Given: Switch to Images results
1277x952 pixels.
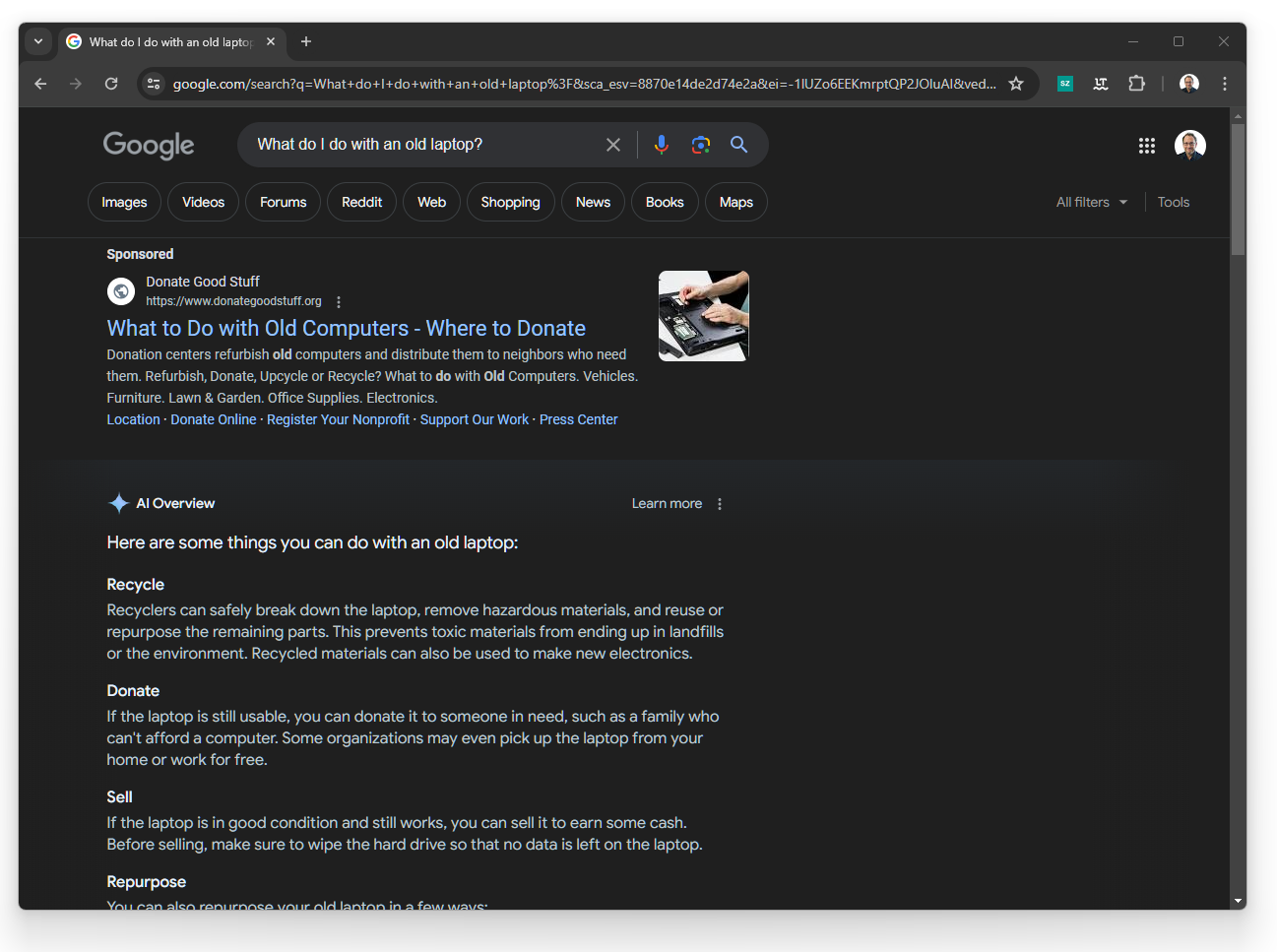Looking at the screenshot, I should pos(124,202).
